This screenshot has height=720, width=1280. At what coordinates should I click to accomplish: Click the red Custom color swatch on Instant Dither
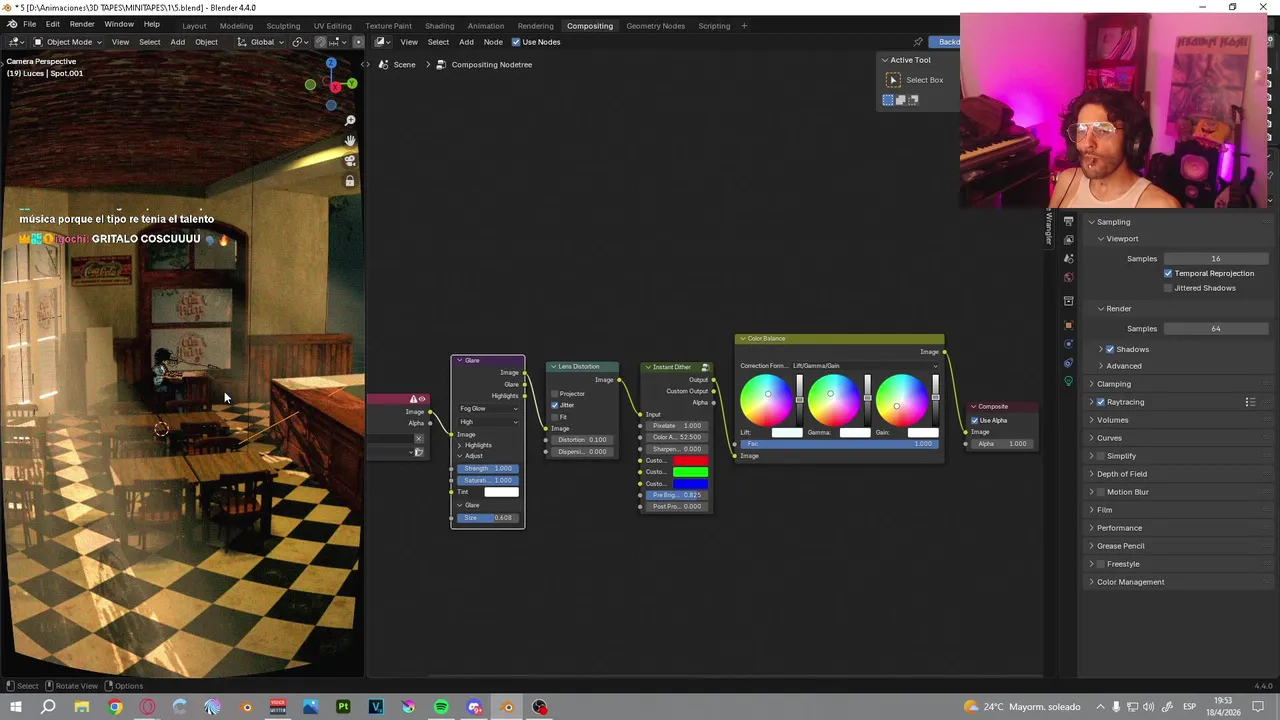coord(690,460)
